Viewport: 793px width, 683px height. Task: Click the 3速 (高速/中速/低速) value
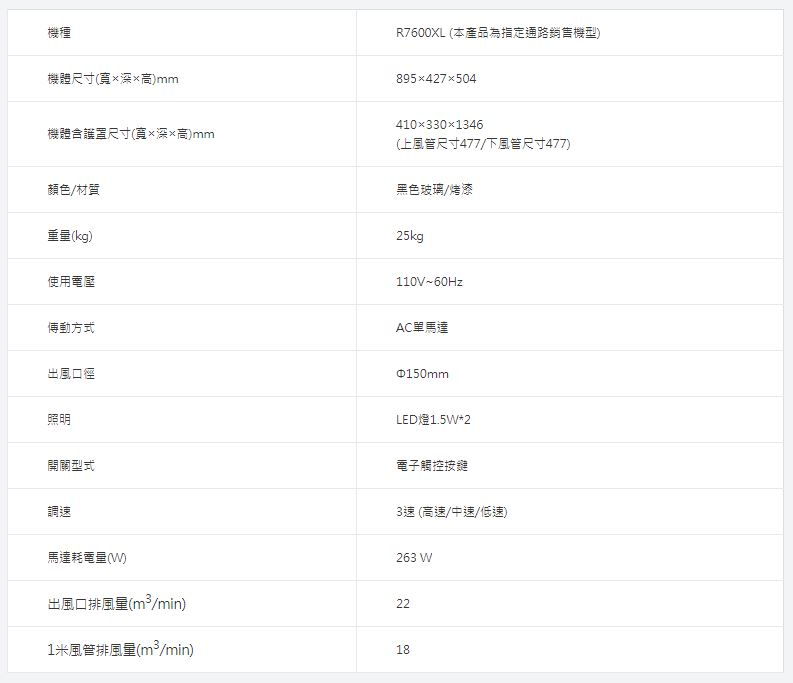(452, 512)
